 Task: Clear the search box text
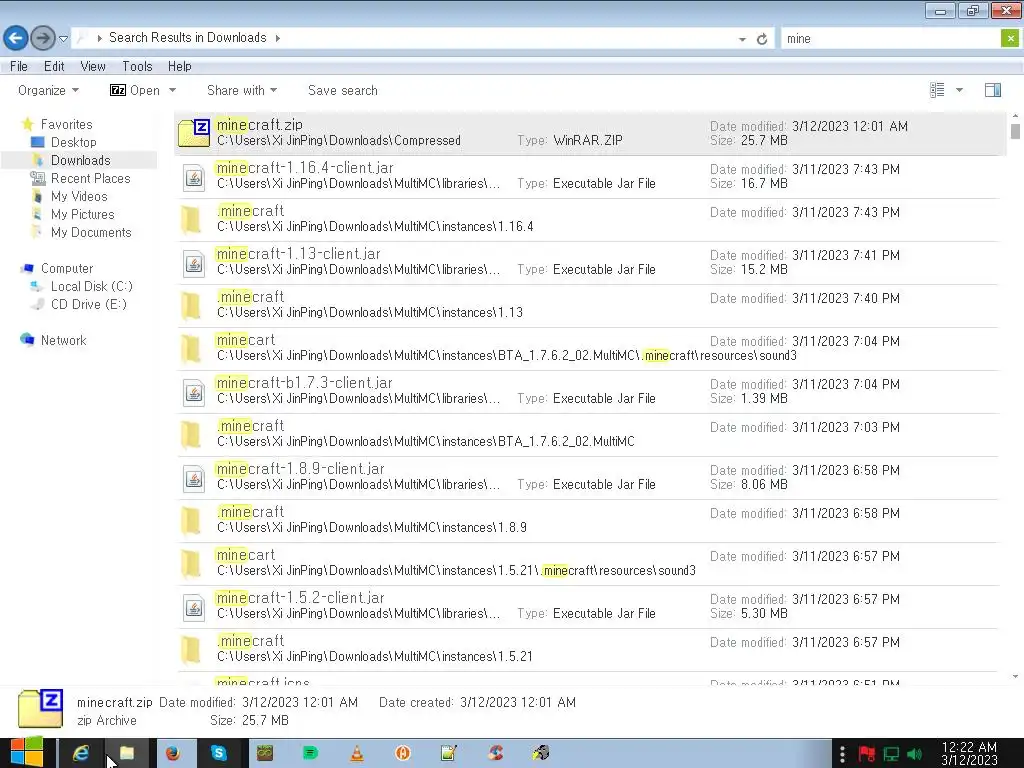(1010, 39)
